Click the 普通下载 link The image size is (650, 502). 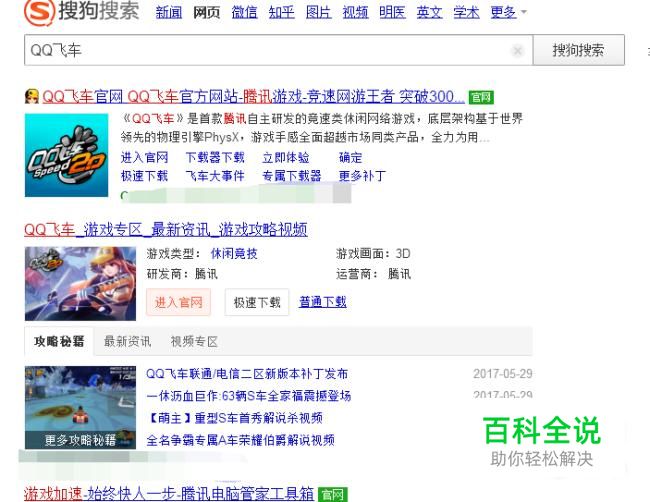[323, 302]
